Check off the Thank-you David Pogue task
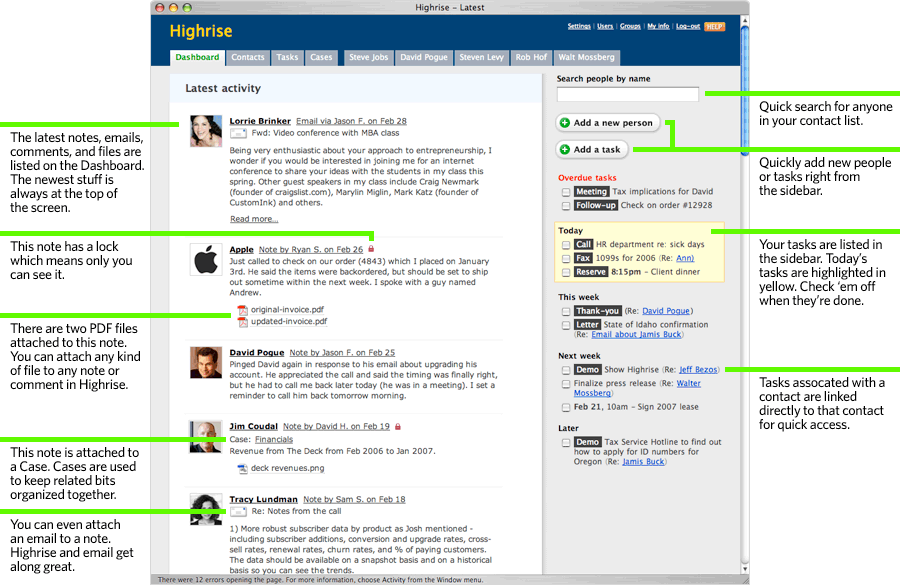 point(566,312)
